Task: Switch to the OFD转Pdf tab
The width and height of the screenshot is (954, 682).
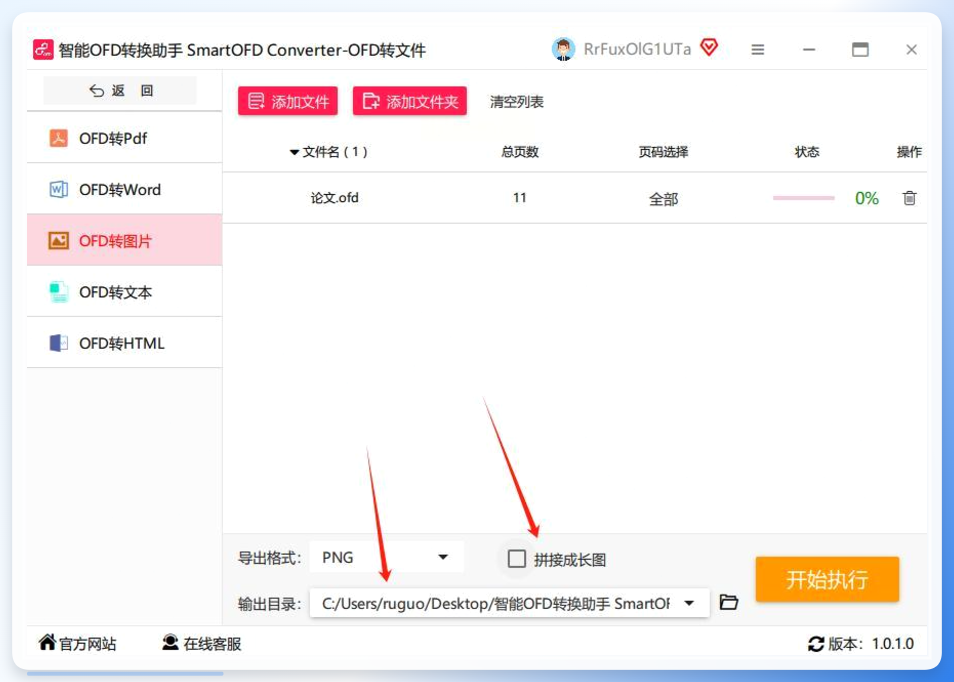Action: 125,138
